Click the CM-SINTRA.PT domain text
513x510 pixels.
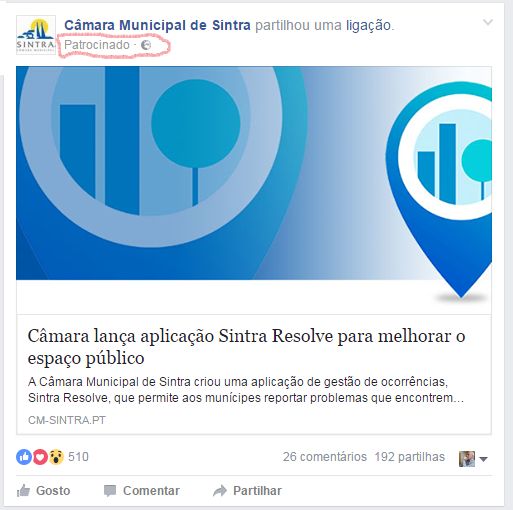coord(67,420)
